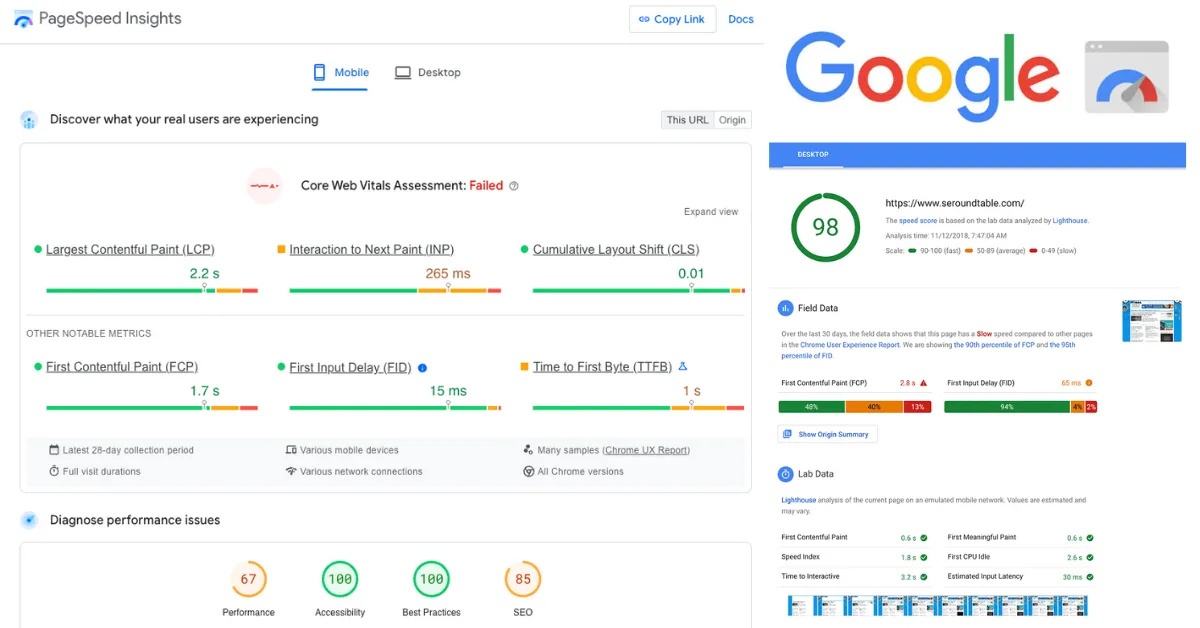The image size is (1200, 628).
Task: Click the Diagnose performance issues Lighthouse icon
Action: pos(30,520)
